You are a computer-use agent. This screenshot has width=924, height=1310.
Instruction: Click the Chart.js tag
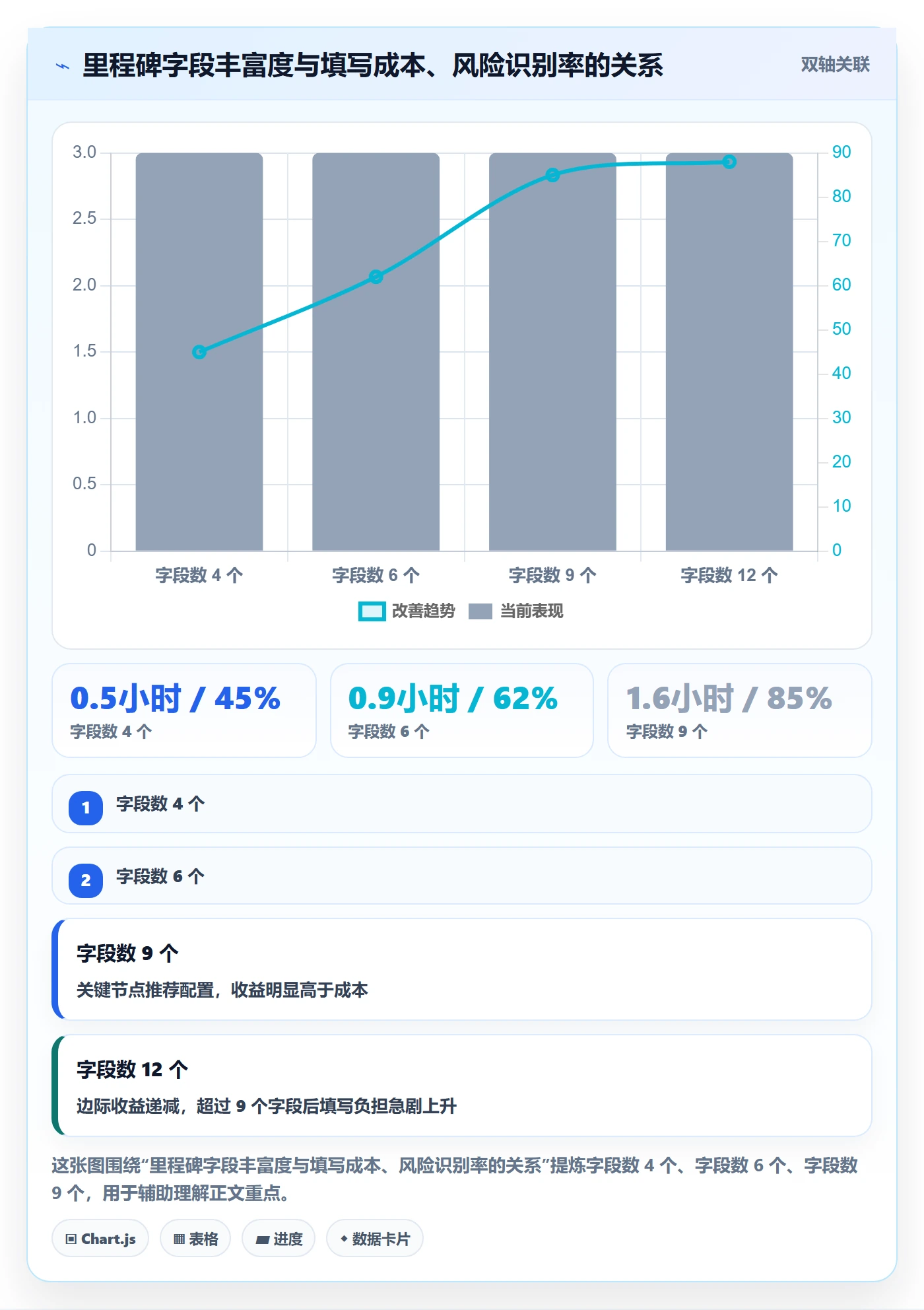click(x=100, y=1239)
